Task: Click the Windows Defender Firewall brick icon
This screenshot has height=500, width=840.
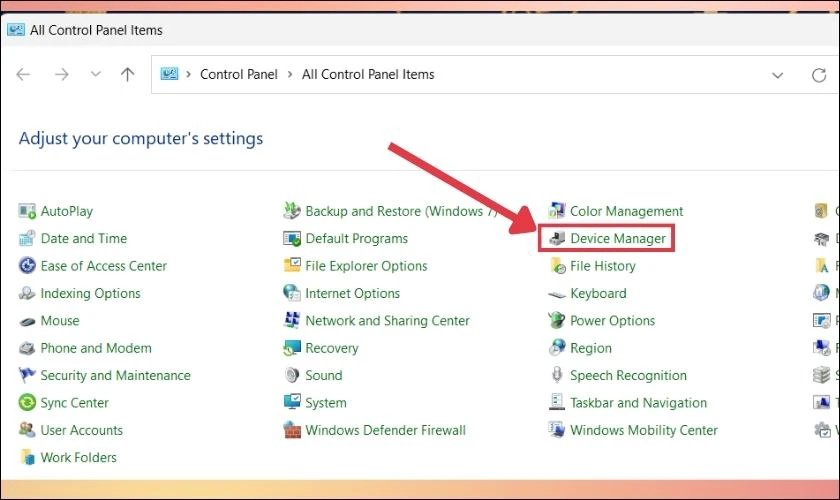Action: pos(292,430)
